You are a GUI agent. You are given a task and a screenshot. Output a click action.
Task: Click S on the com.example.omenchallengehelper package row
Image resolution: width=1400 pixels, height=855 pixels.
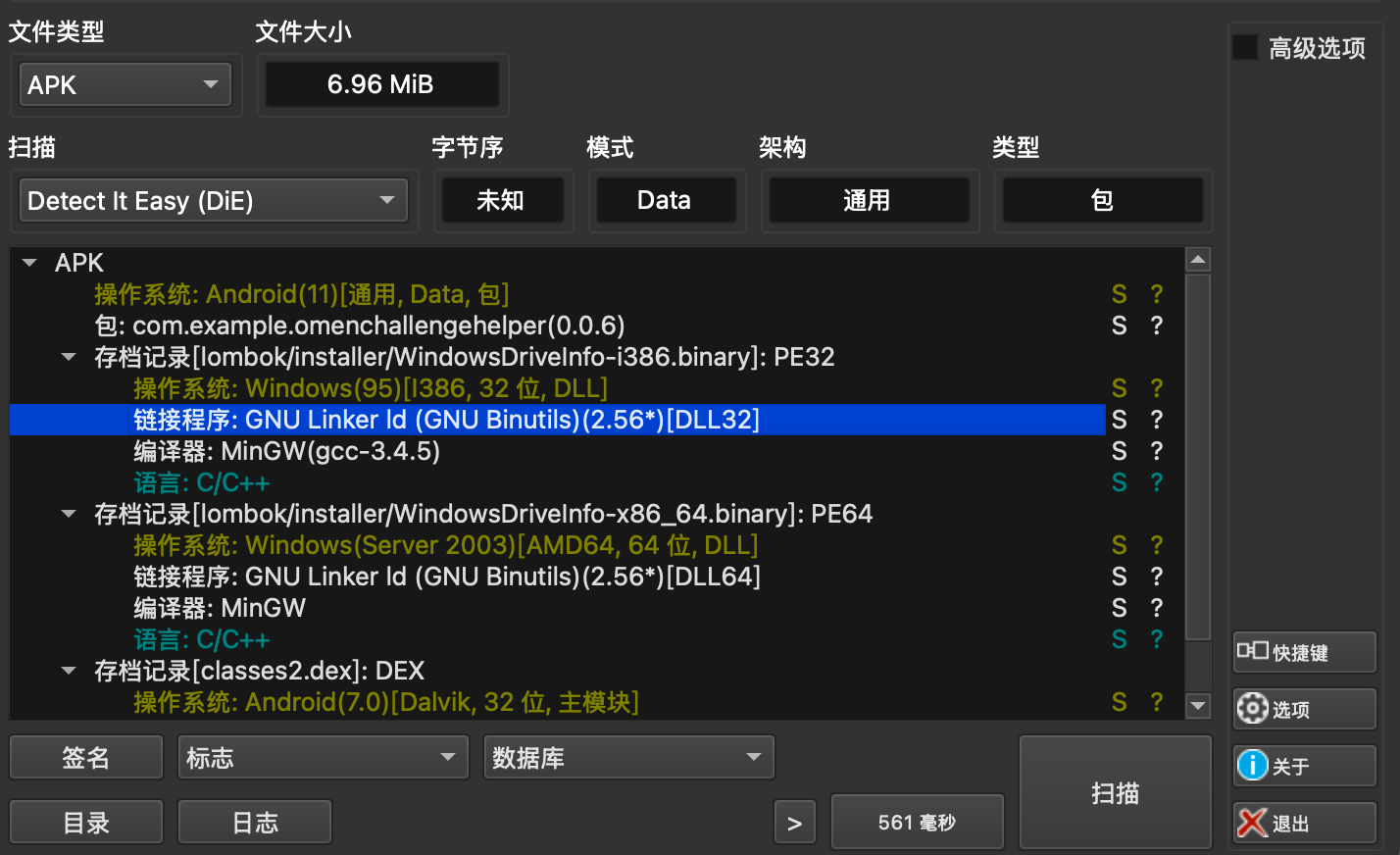[1119, 326]
